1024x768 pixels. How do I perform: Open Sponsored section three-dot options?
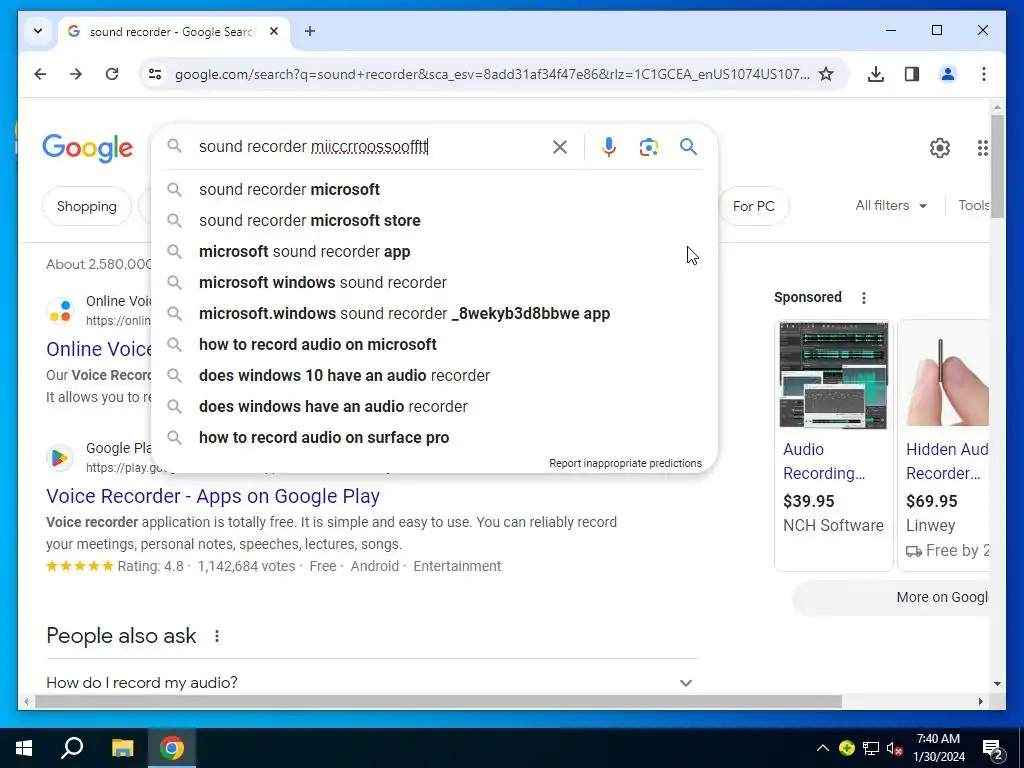pyautogui.click(x=864, y=298)
